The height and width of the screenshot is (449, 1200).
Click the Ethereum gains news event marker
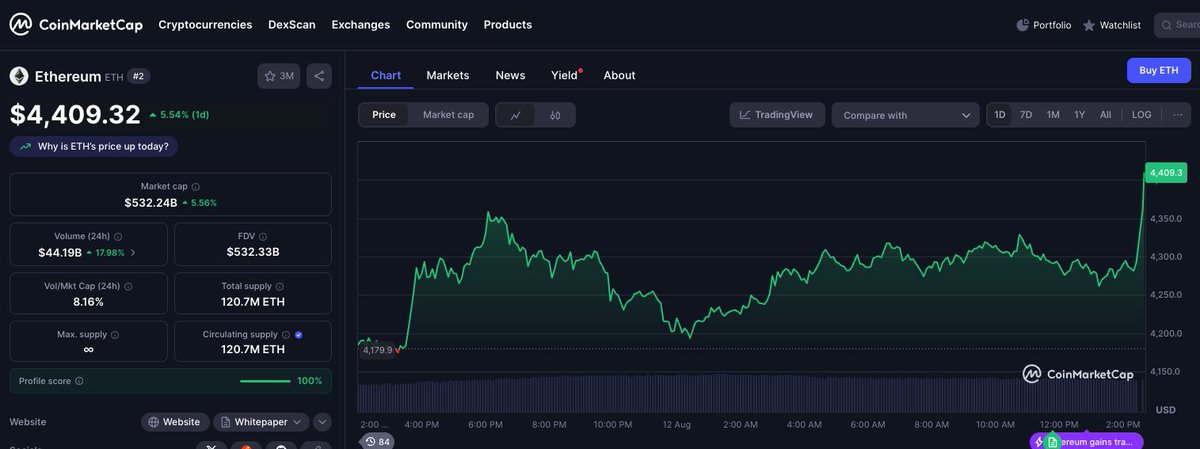1086,441
